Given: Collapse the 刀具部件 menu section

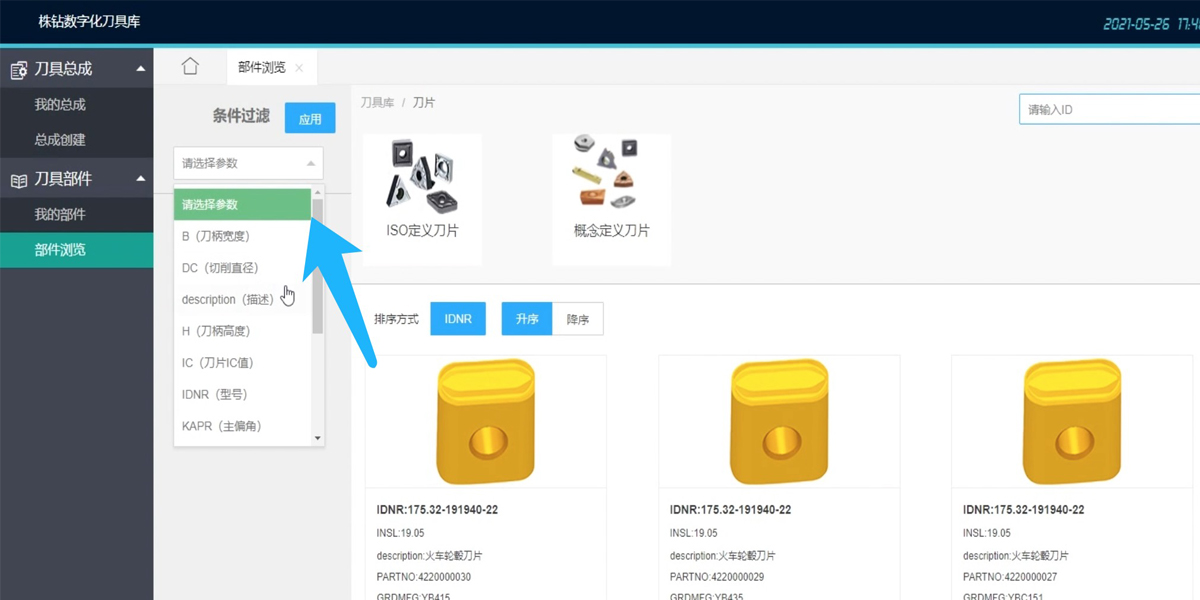Looking at the screenshot, I should [x=140, y=179].
